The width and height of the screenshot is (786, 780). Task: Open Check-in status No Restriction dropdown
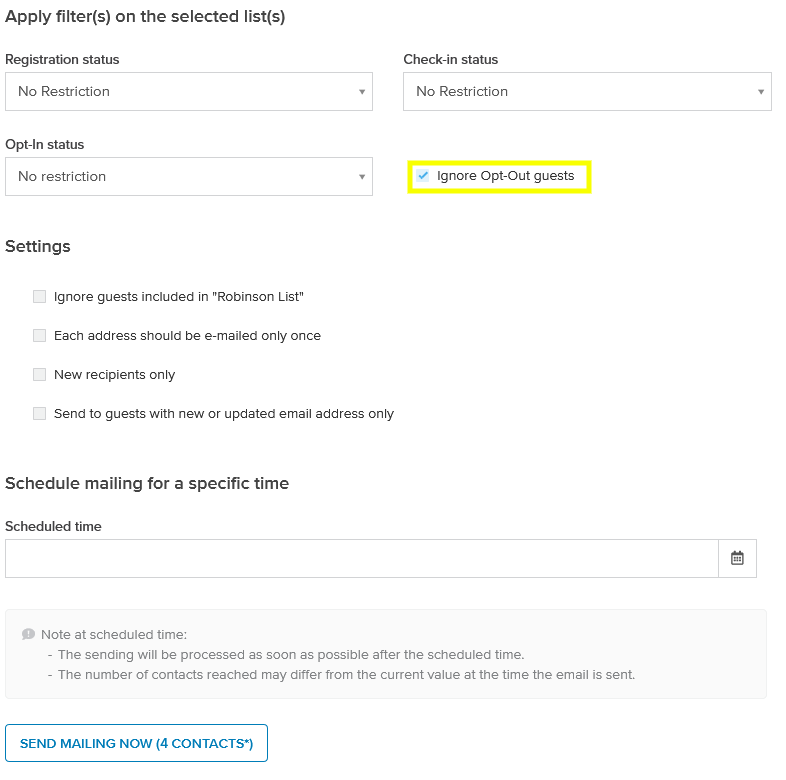click(587, 91)
